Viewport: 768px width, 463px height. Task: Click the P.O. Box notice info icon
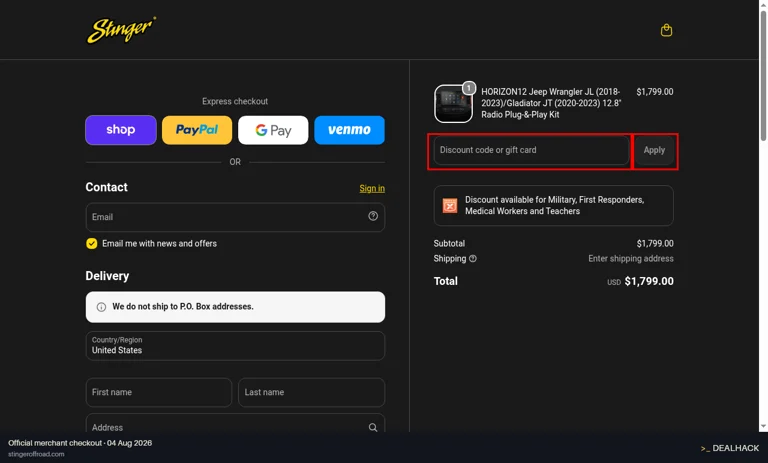pos(101,307)
